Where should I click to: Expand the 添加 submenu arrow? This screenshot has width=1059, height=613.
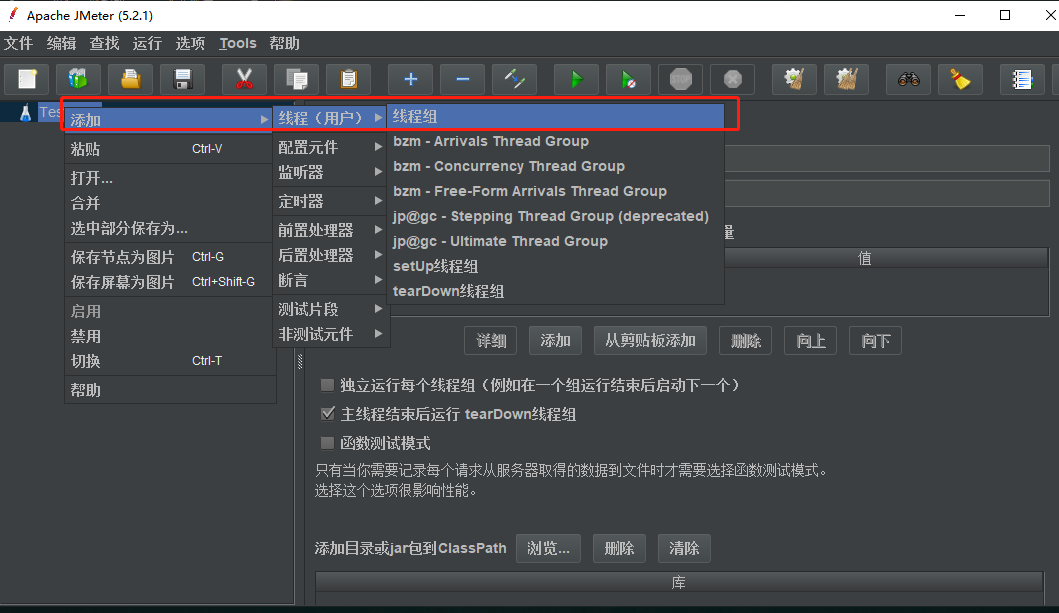click(264, 119)
